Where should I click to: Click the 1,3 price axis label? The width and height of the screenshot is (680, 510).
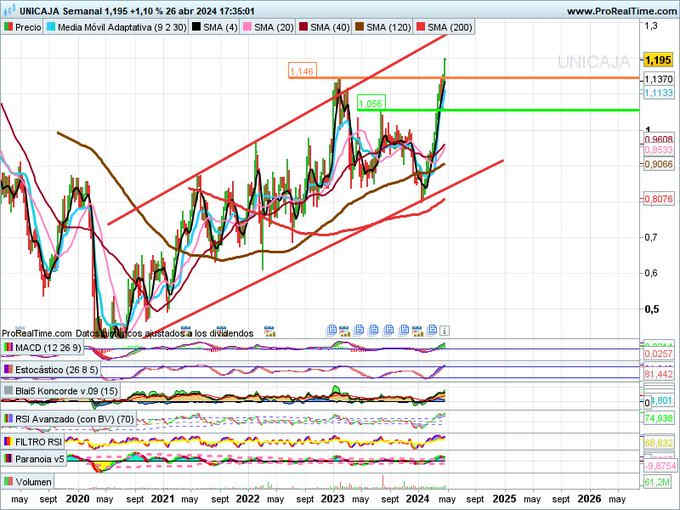[651, 26]
